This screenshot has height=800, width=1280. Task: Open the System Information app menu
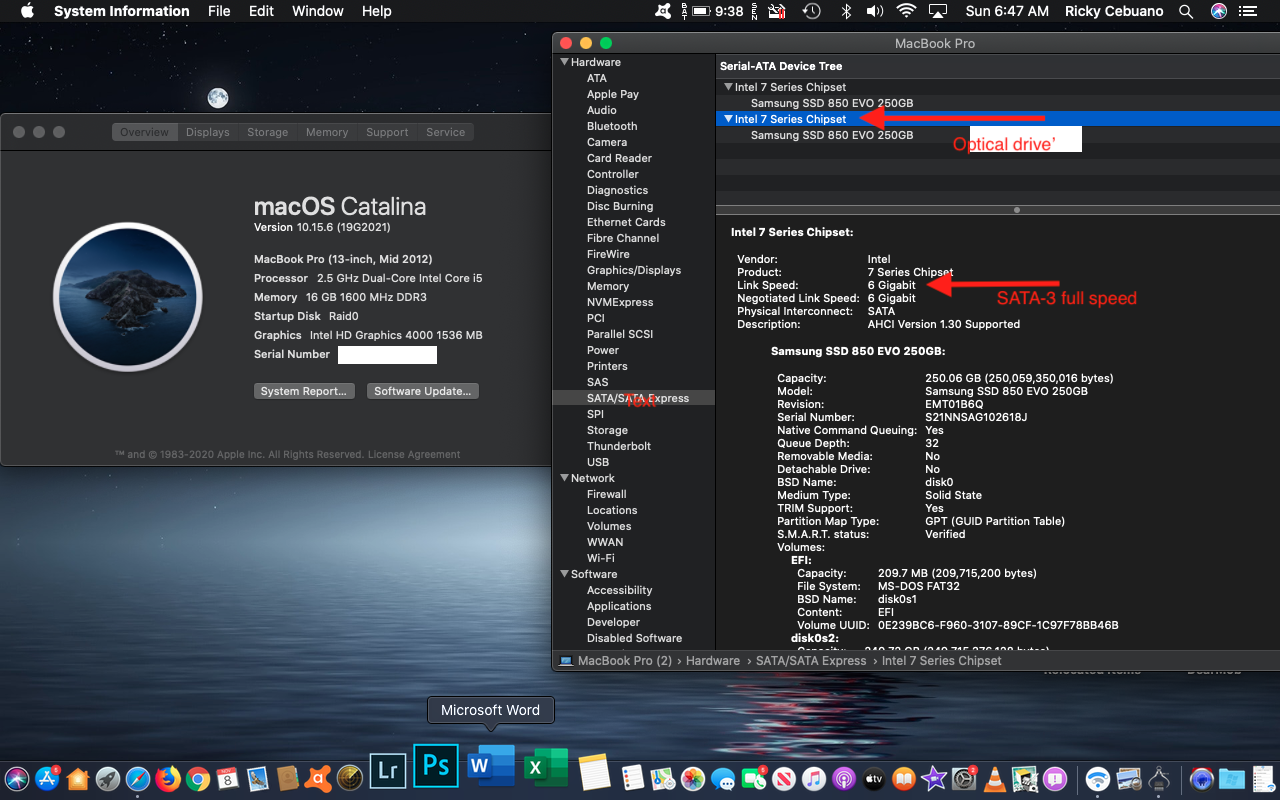(122, 11)
